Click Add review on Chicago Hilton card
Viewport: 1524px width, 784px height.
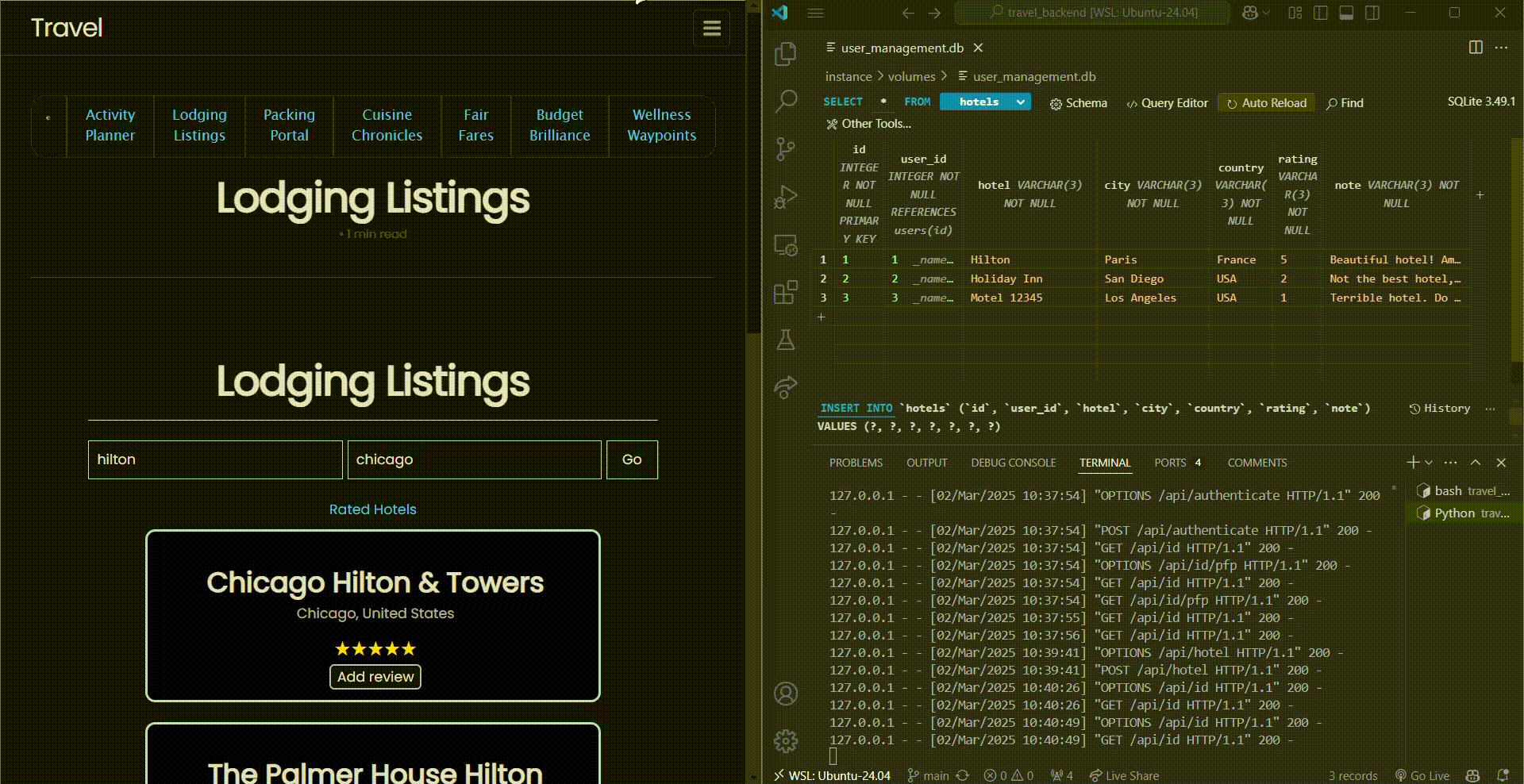(375, 677)
